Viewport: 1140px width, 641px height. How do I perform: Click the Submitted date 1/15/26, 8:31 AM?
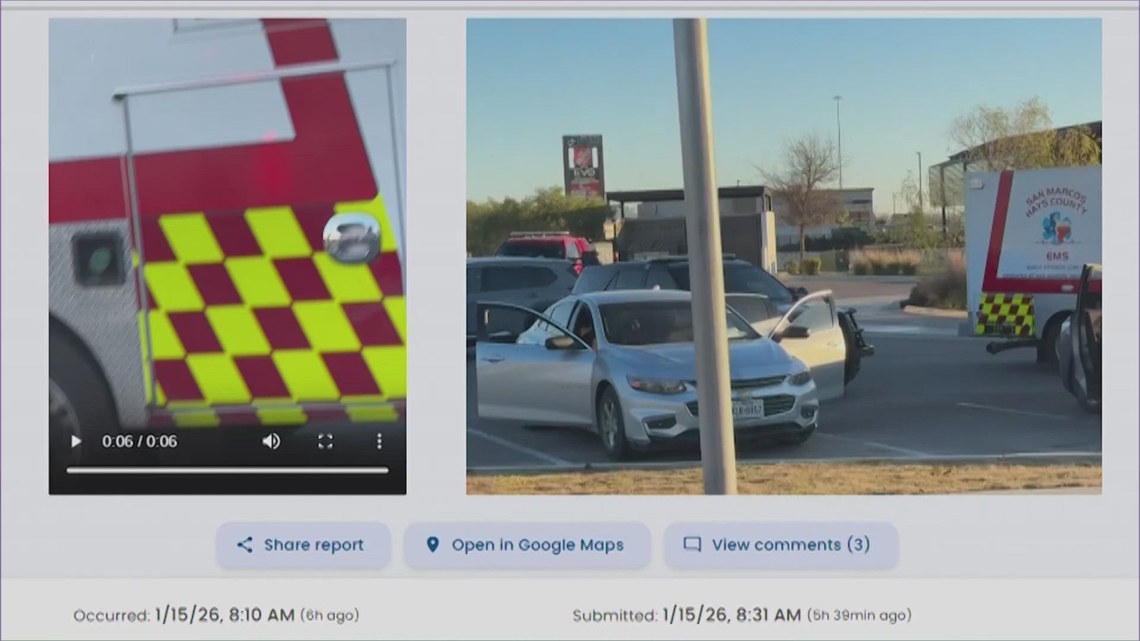(730, 615)
